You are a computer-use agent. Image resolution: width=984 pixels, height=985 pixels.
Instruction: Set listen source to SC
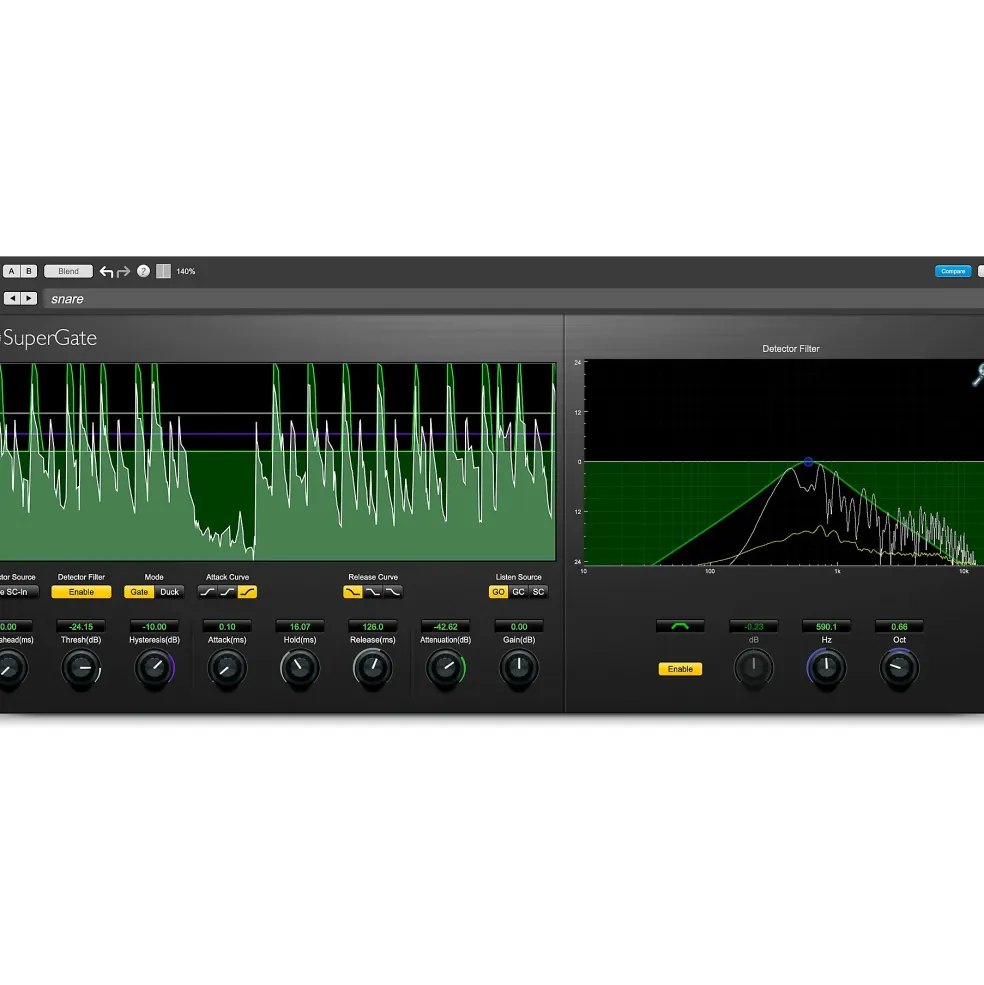(x=538, y=592)
